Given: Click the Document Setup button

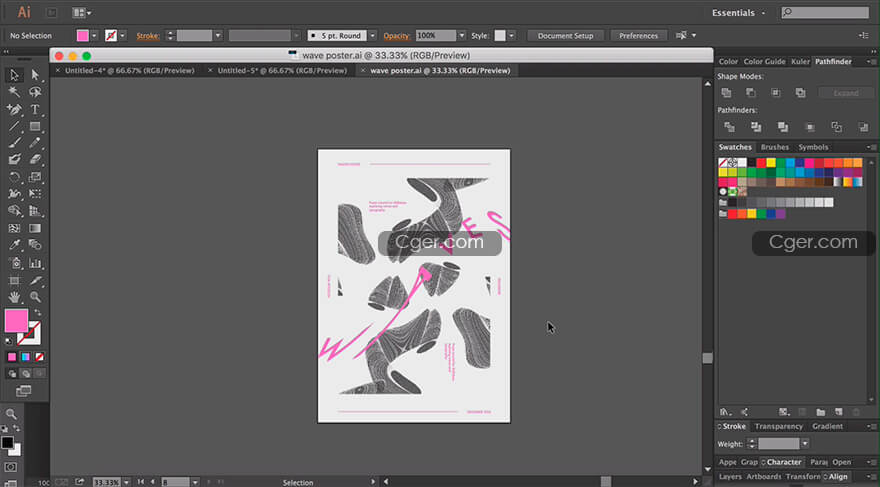Looking at the screenshot, I should pos(565,36).
